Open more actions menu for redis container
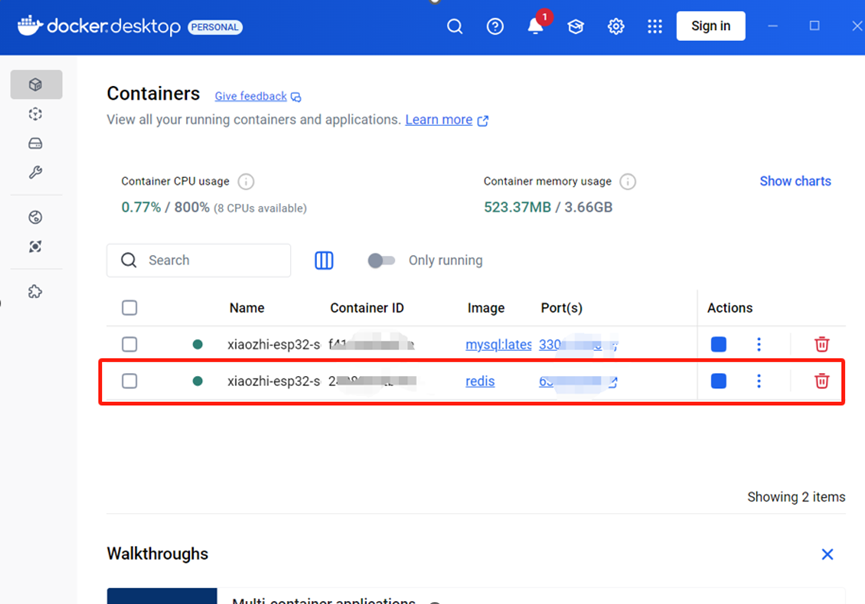Screen dimensions: 865x604 point(759,381)
